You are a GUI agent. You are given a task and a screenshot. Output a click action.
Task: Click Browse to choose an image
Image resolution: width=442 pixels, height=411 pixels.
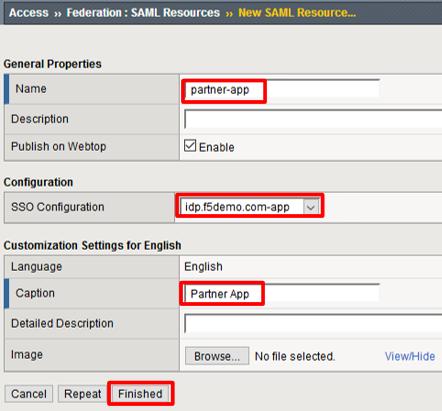(217, 356)
